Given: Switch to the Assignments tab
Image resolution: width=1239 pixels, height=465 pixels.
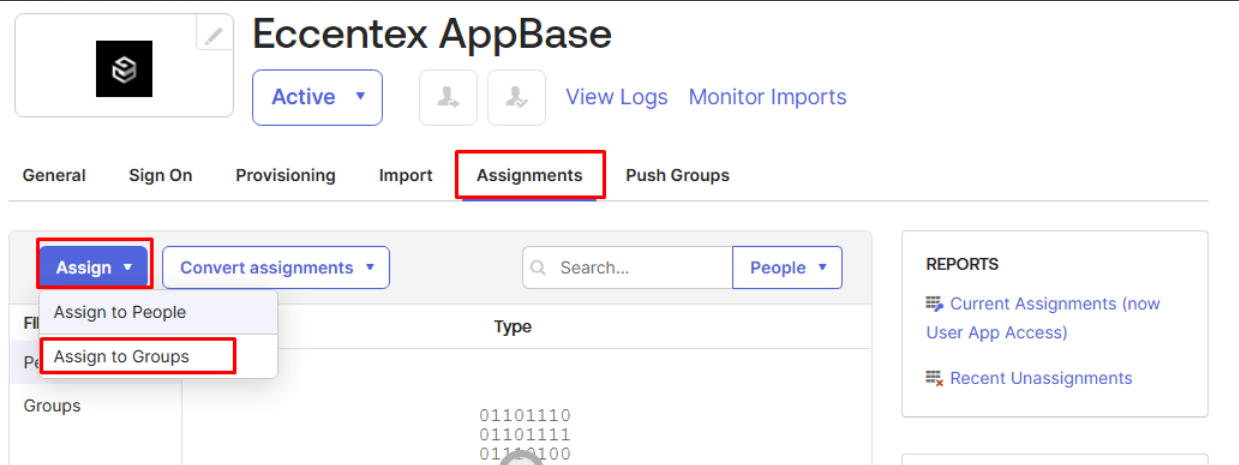Looking at the screenshot, I should 530,175.
